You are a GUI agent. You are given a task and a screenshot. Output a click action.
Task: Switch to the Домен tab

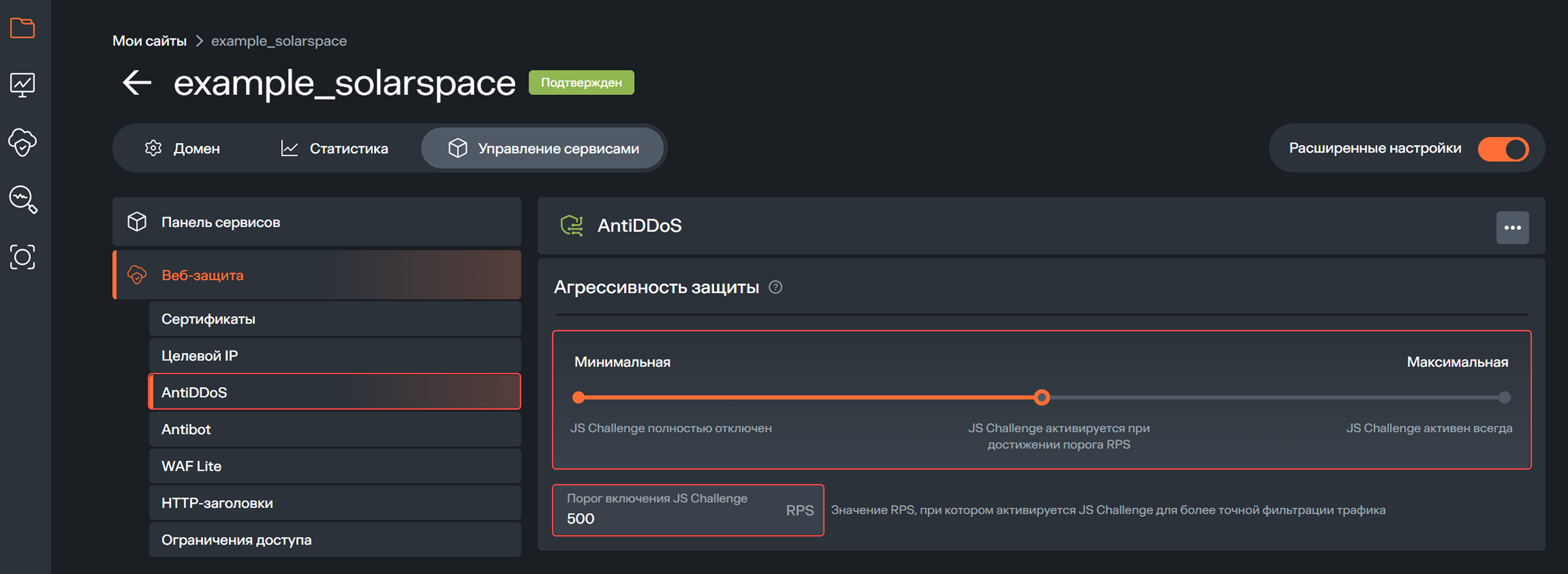pos(196,148)
